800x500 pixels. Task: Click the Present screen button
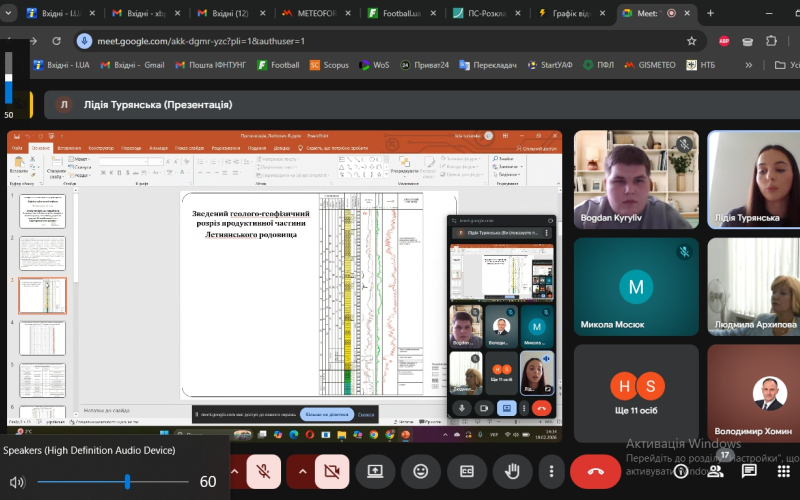(x=374, y=471)
